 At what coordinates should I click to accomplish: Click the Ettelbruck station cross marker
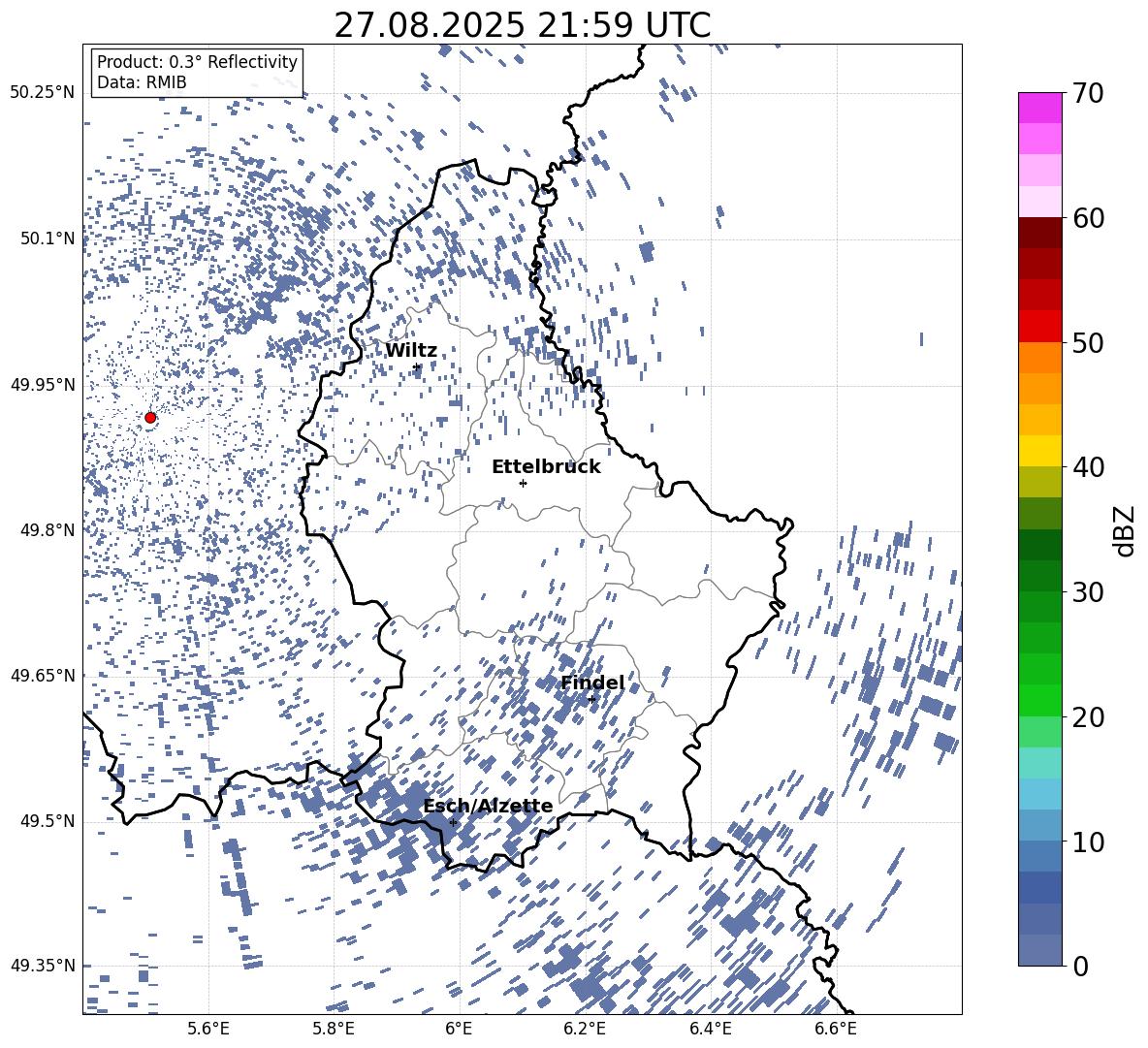coord(523,483)
